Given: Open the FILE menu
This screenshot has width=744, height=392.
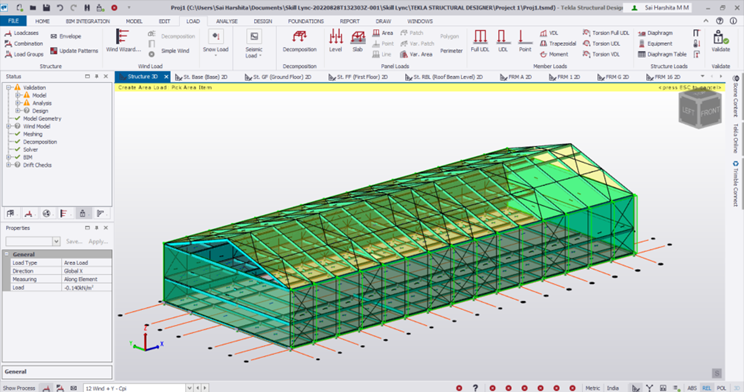Looking at the screenshot, I should (13, 21).
